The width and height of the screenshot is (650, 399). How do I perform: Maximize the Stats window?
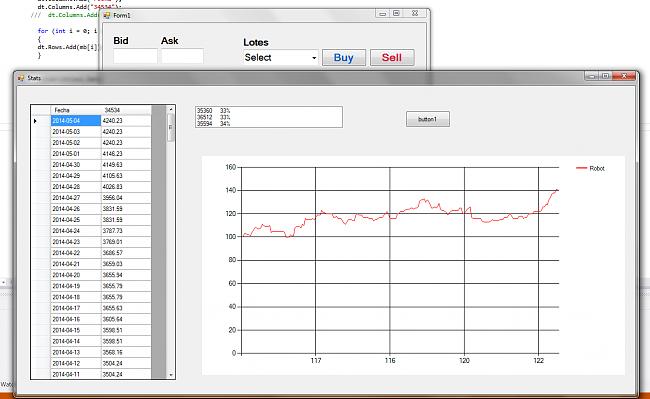[x=605, y=76]
